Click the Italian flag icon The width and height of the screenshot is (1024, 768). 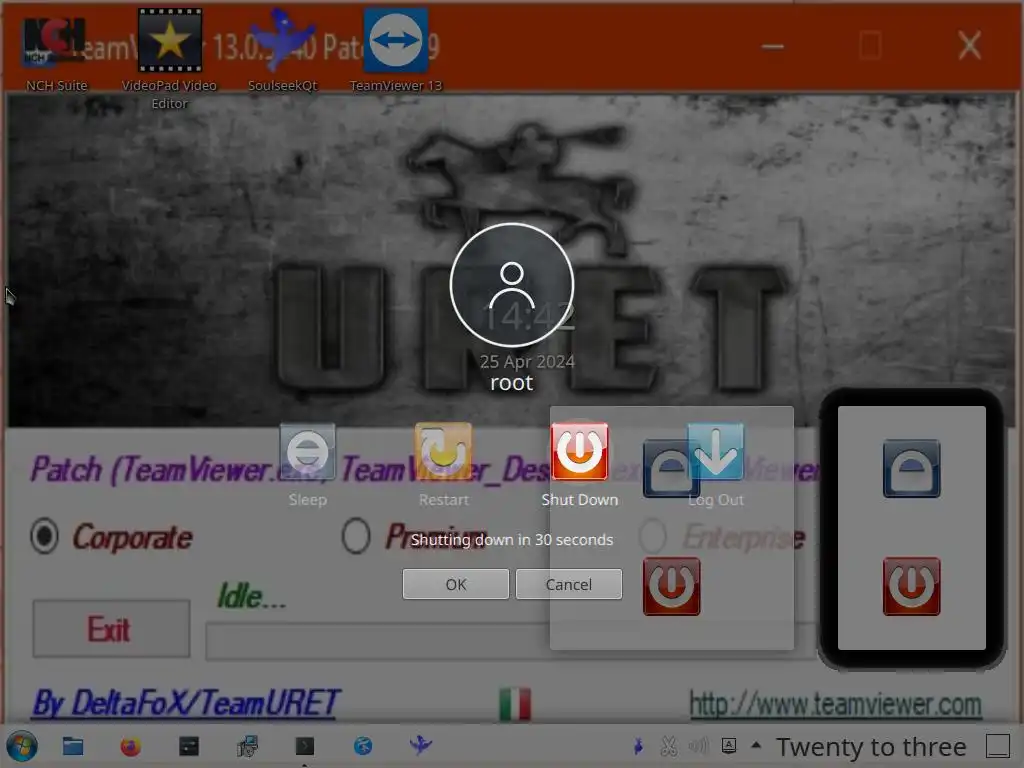515,704
